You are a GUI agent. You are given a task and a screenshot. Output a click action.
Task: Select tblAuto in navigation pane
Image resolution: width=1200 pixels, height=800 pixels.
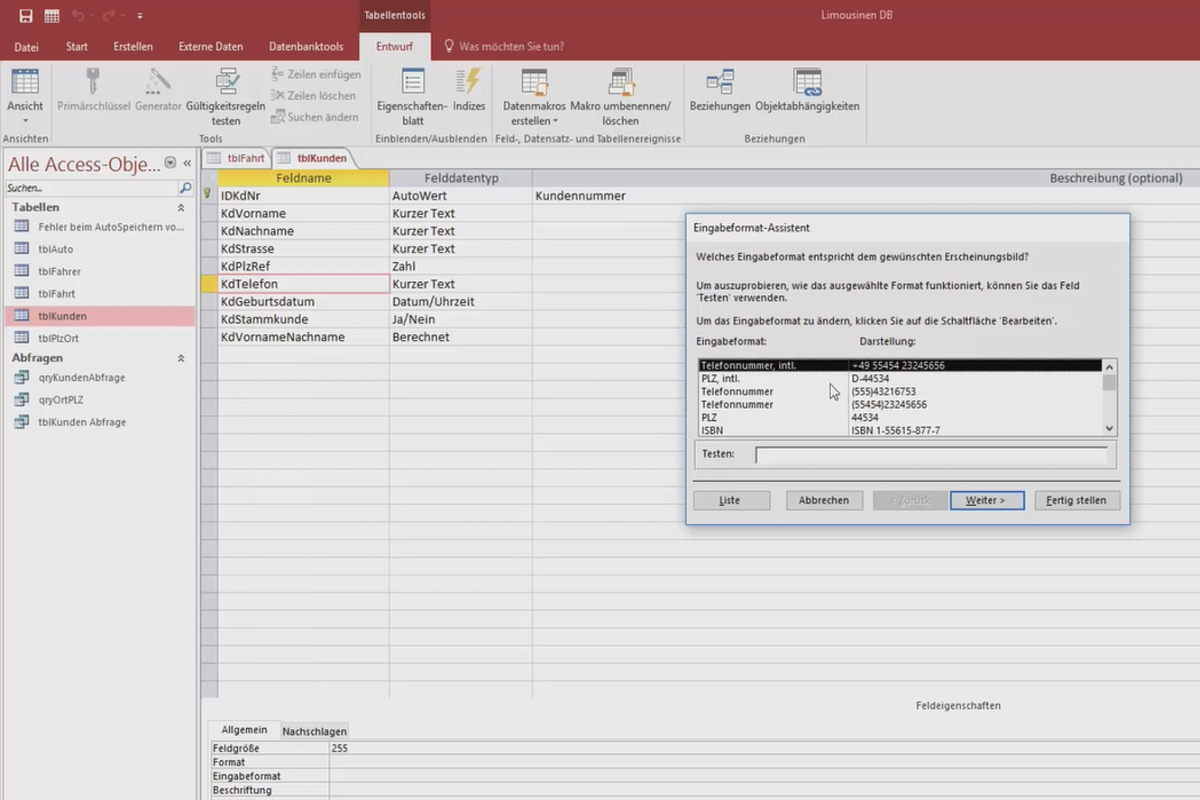pyautogui.click(x=99, y=249)
